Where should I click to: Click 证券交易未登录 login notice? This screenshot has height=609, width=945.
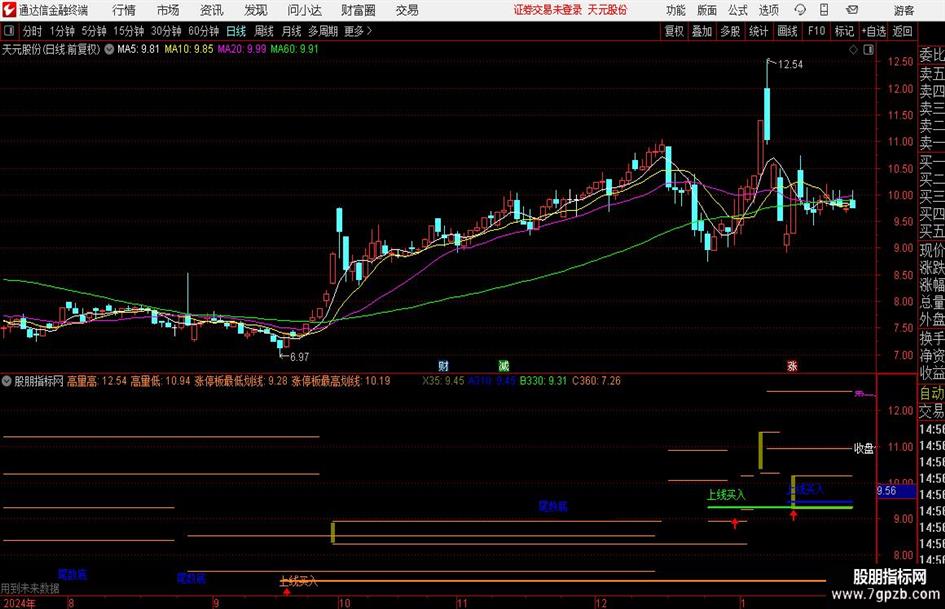click(x=548, y=10)
